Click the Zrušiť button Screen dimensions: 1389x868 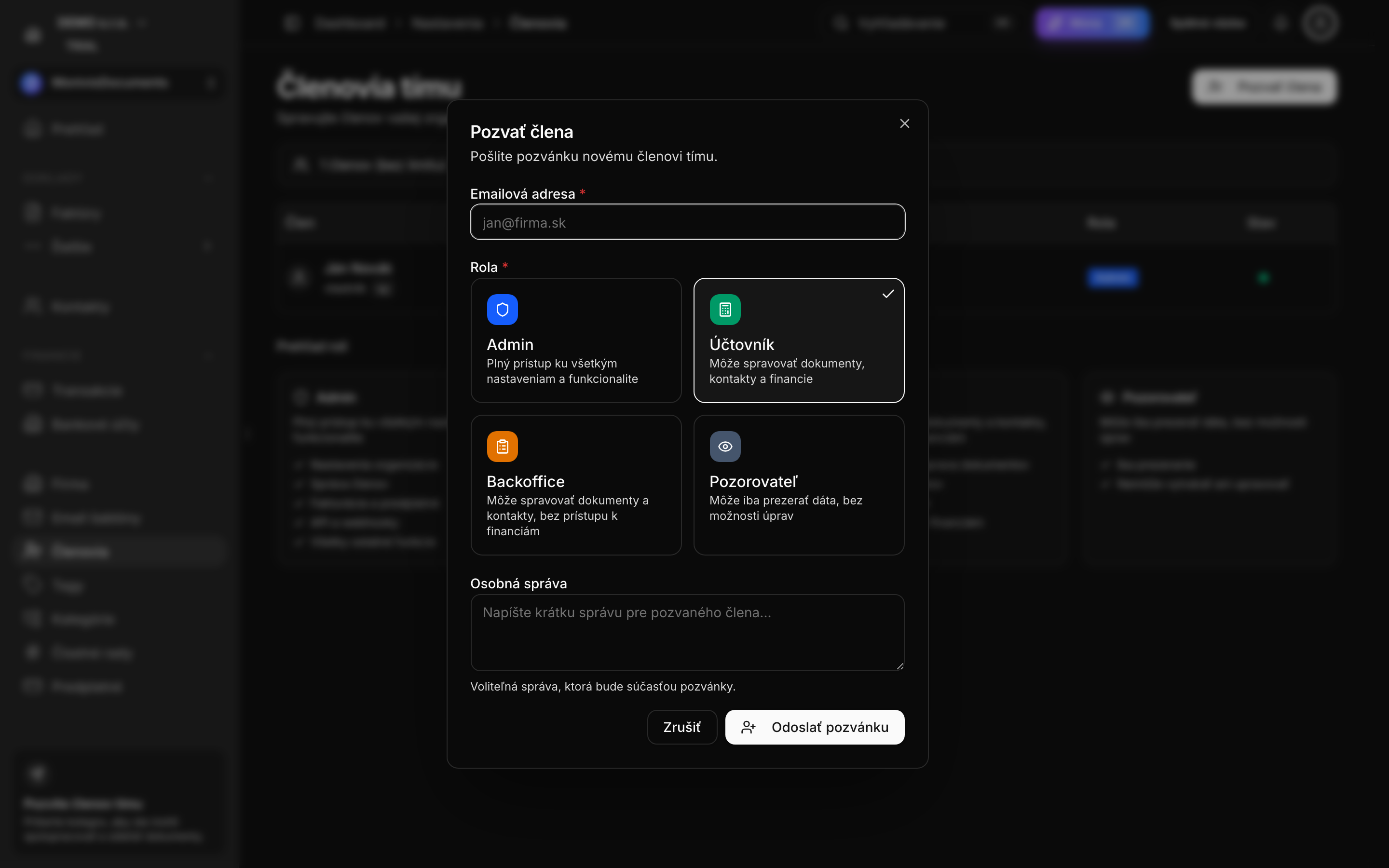click(x=682, y=727)
